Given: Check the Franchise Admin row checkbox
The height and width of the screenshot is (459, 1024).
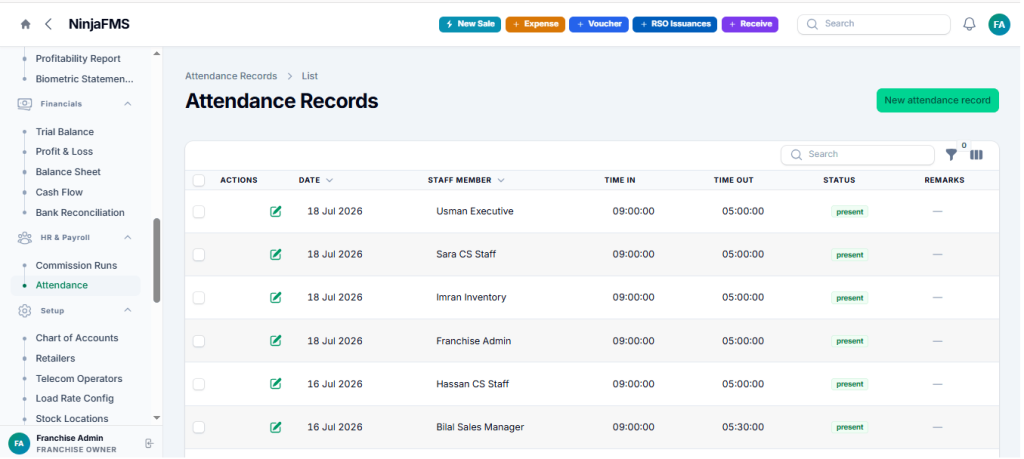Looking at the screenshot, I should click(199, 341).
